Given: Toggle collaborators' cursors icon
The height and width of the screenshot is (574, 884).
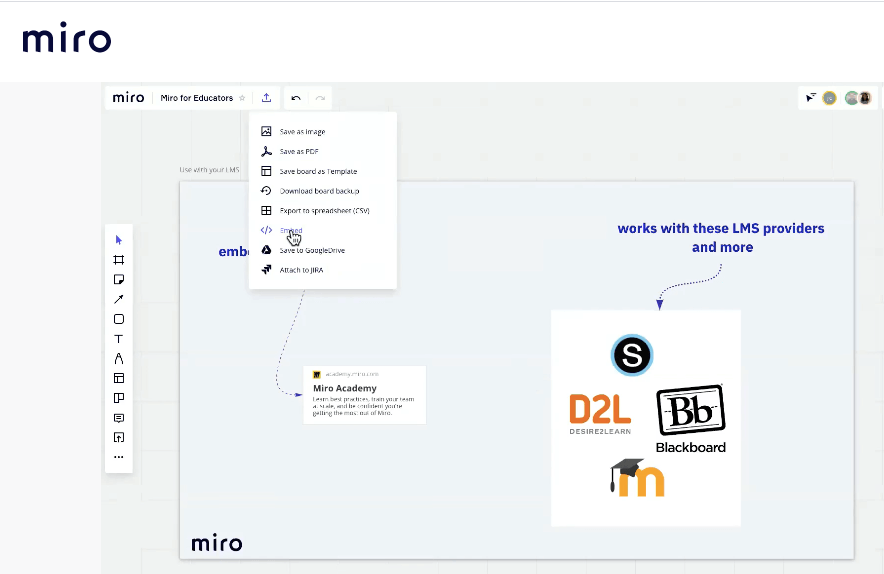Looking at the screenshot, I should [811, 98].
